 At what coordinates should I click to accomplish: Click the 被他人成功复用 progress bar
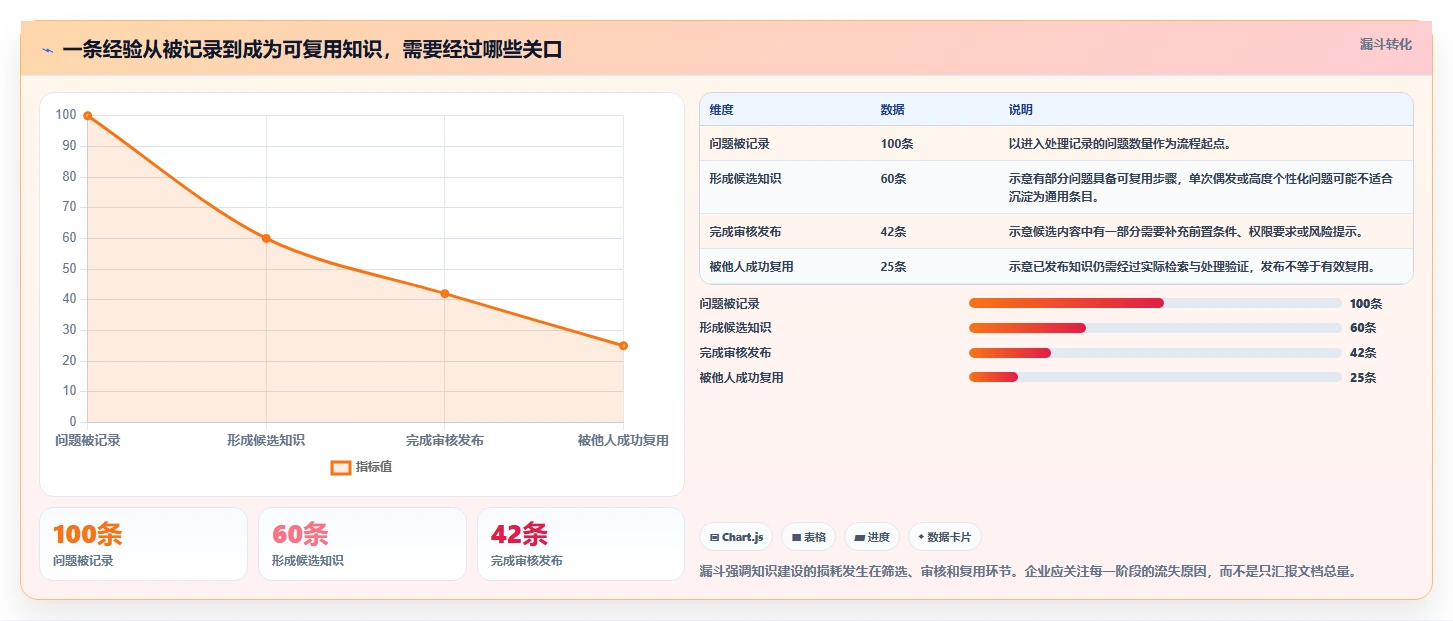(x=1155, y=378)
